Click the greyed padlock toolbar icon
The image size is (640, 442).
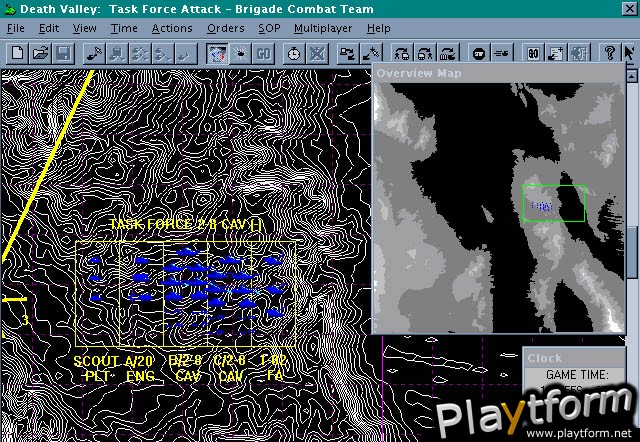tap(117, 53)
